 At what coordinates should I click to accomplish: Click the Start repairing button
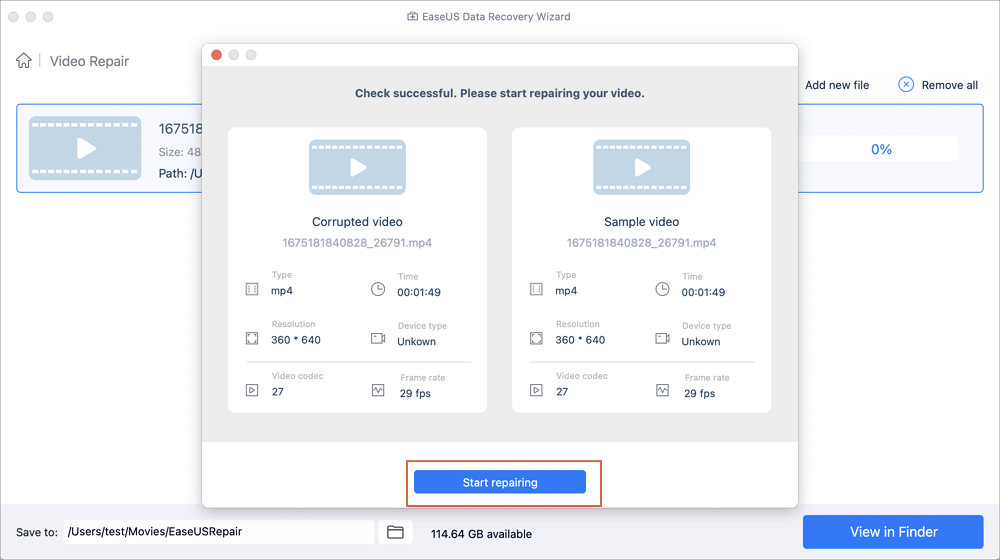click(499, 482)
